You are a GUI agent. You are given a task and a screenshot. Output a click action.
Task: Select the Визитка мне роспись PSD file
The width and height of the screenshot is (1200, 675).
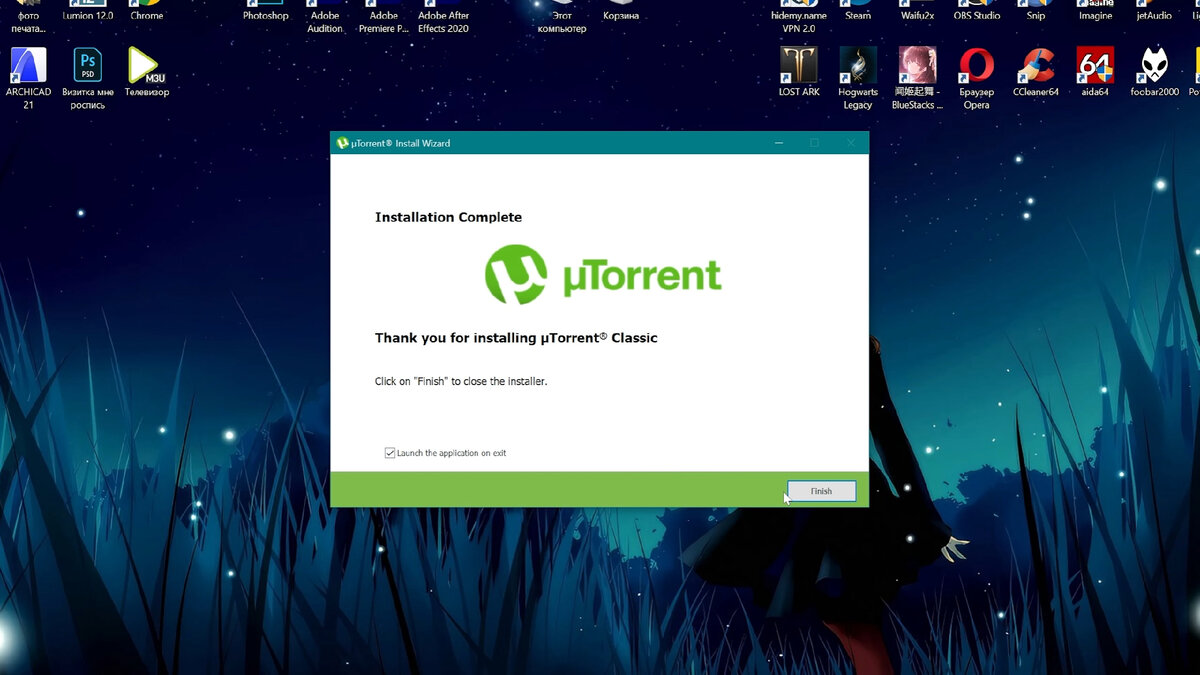(88, 77)
